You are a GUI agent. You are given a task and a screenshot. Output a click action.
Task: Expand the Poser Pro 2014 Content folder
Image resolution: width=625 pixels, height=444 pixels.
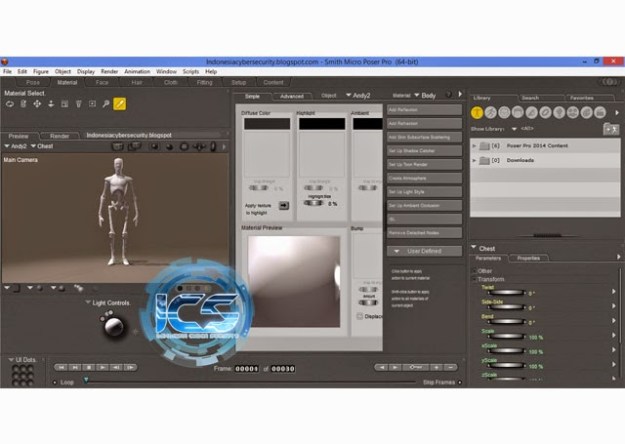pyautogui.click(x=474, y=146)
